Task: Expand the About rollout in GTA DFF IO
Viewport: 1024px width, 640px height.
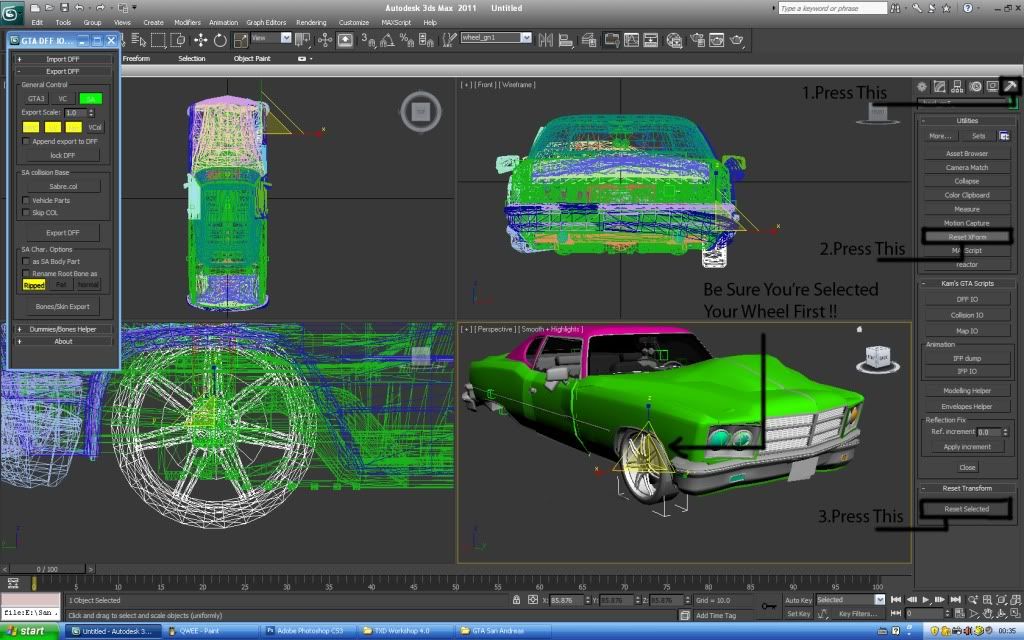Action: (63, 341)
